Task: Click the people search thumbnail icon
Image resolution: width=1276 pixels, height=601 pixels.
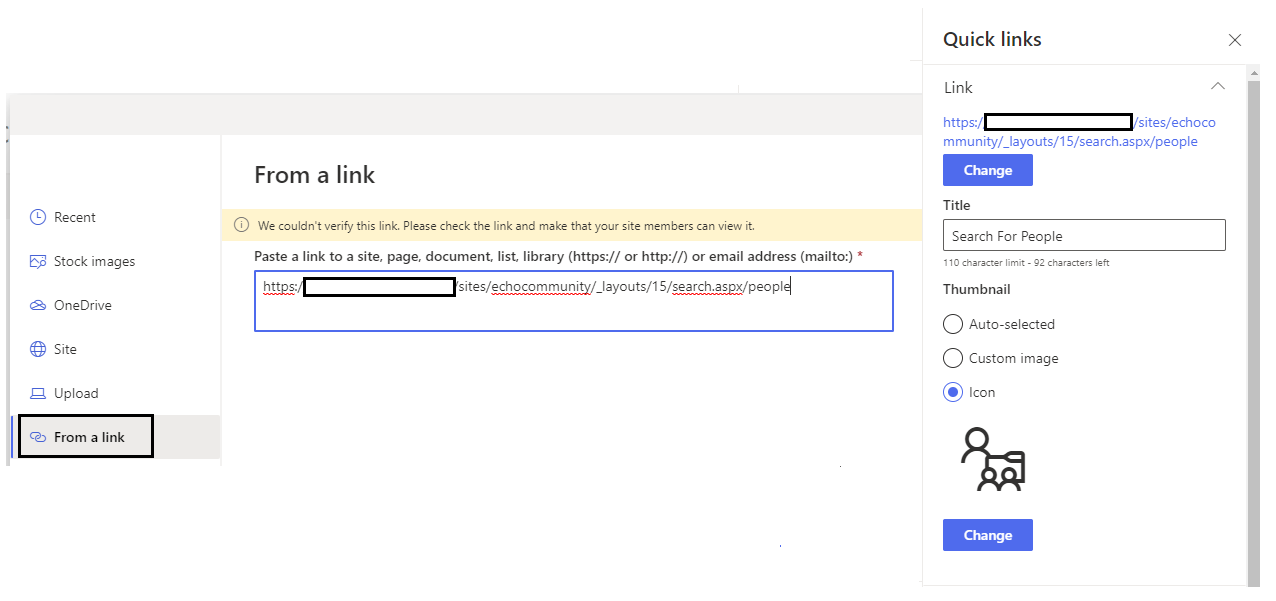Action: [x=991, y=460]
